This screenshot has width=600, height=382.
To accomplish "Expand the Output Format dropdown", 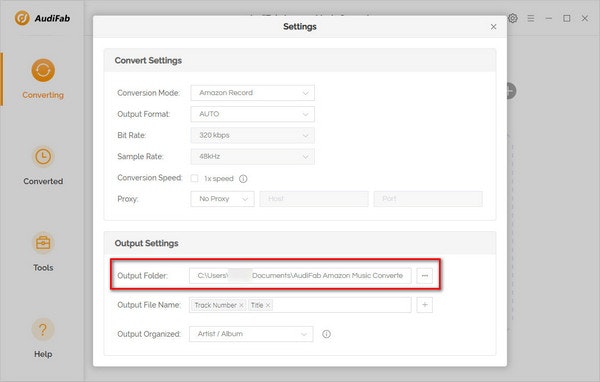I will coord(253,114).
